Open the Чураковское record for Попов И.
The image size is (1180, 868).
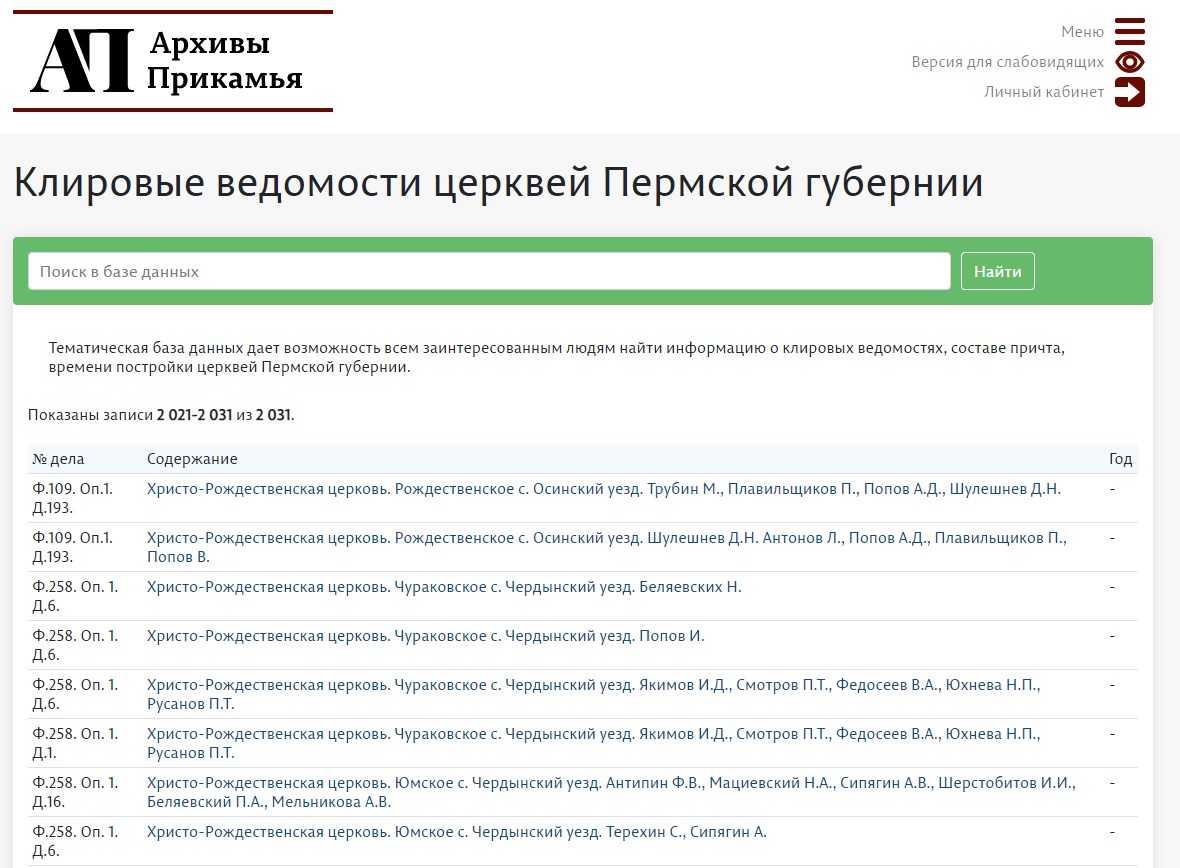click(425, 636)
